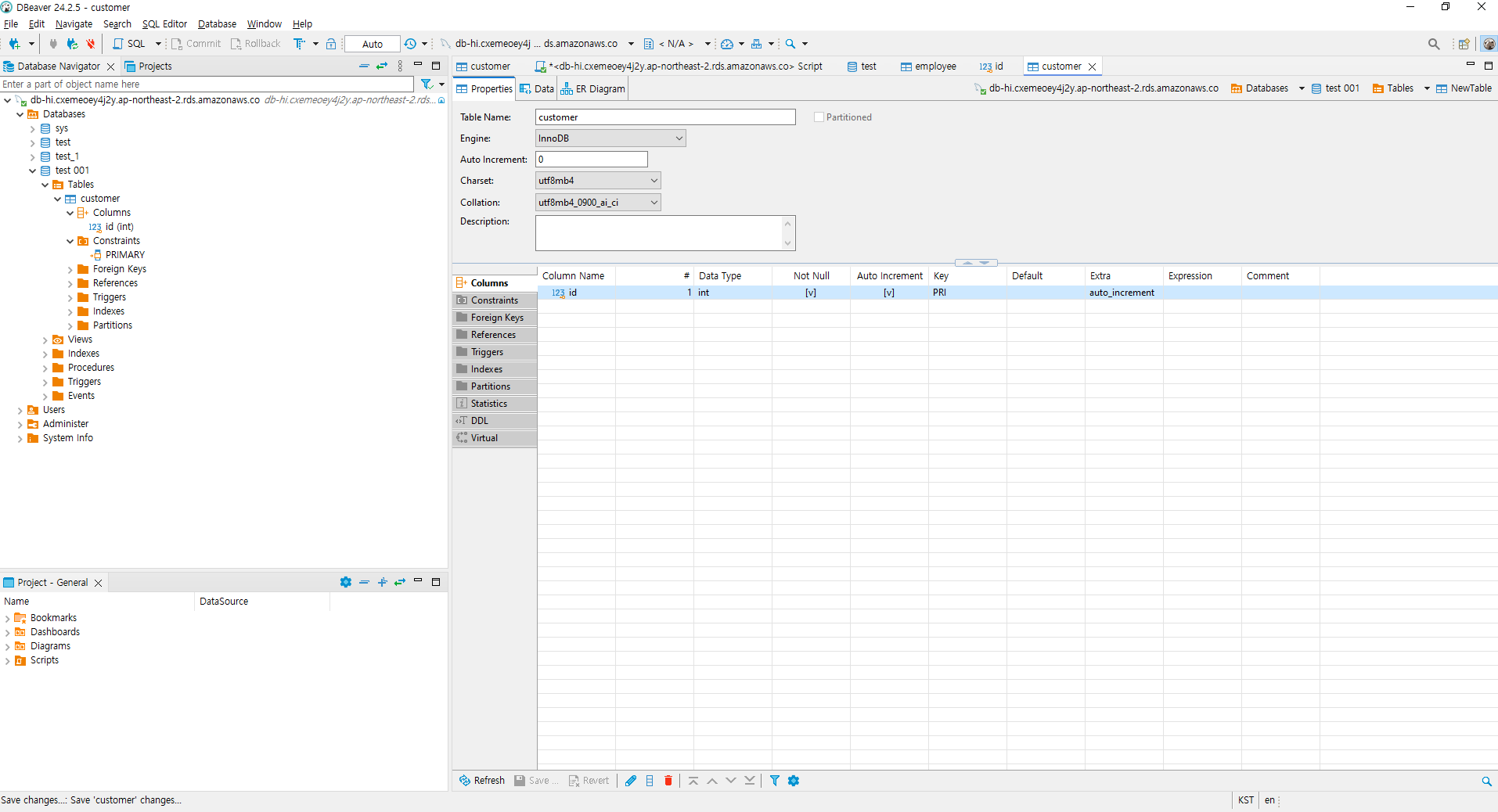Open the Navigate menu
Viewport: 1498px width, 812px height.
[74, 24]
